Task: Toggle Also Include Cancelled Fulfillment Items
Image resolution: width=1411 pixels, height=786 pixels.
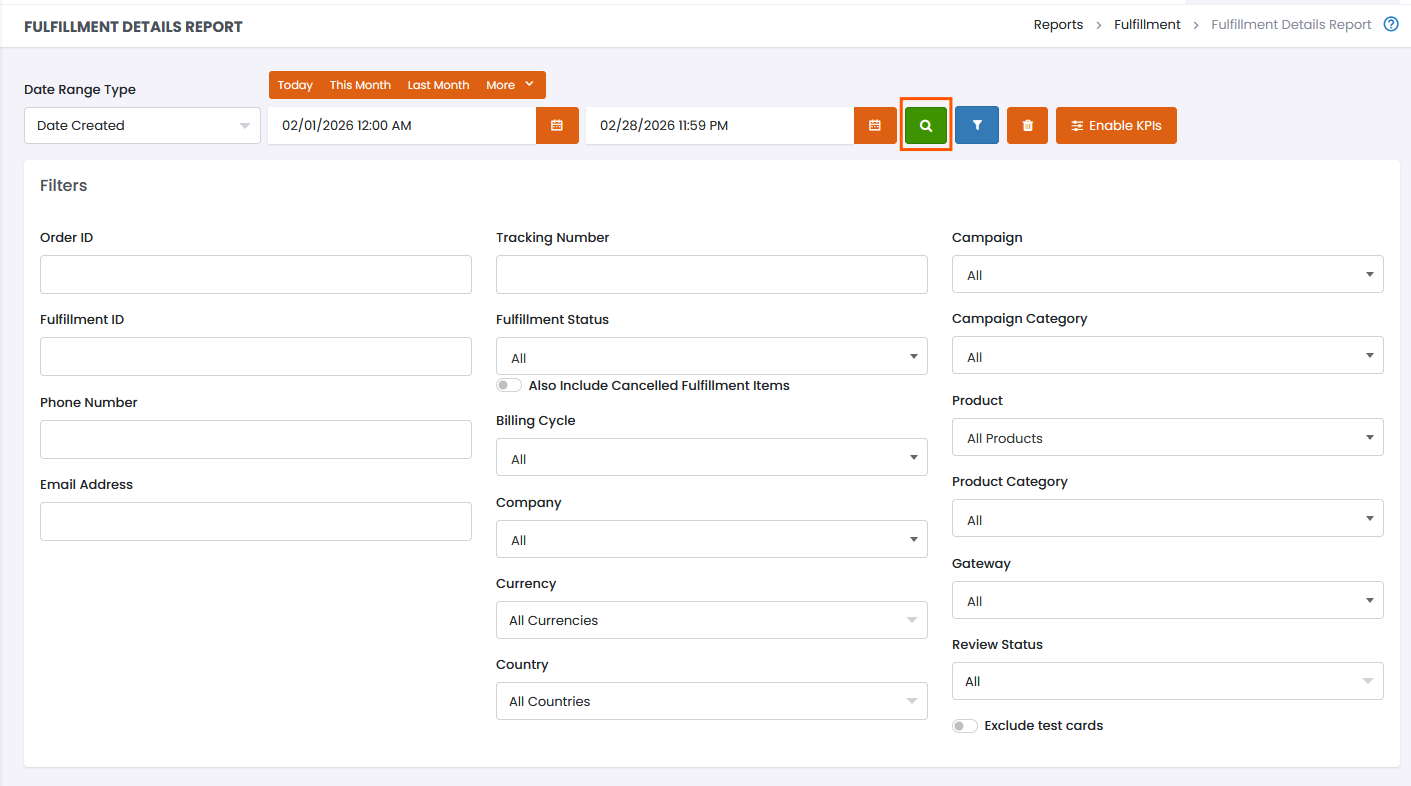Action: point(509,386)
